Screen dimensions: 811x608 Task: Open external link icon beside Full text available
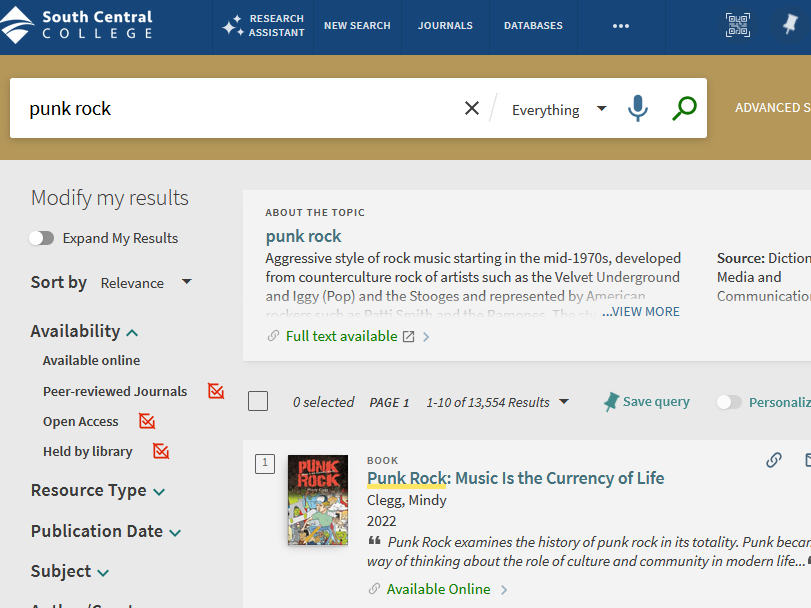(409, 337)
